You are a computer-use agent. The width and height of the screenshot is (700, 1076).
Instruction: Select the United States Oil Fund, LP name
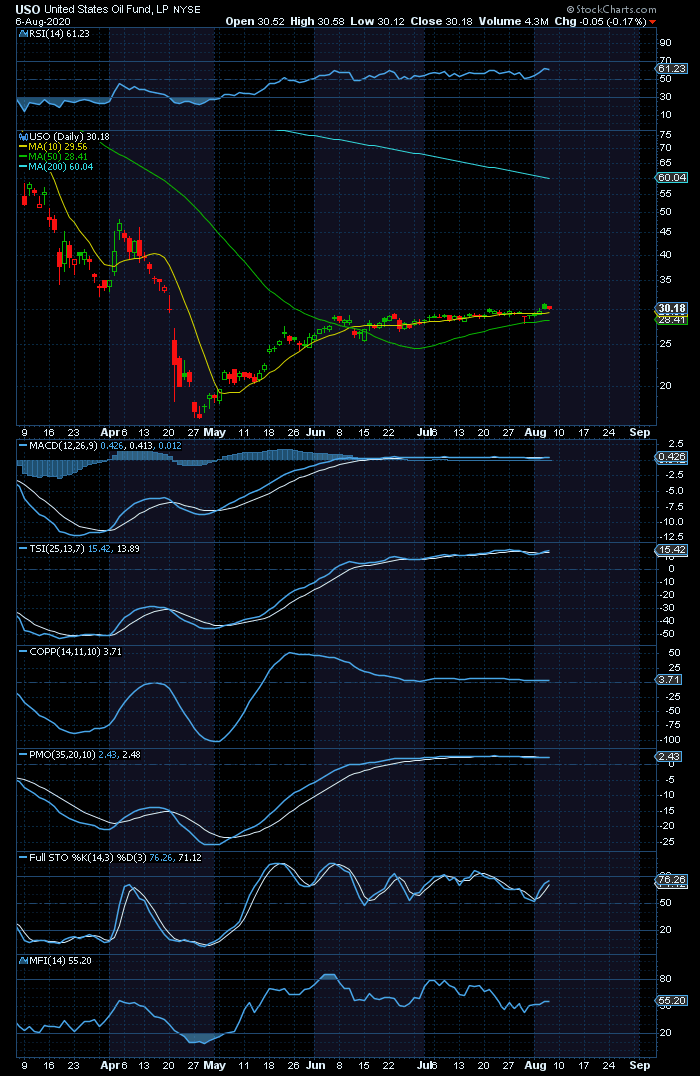[x=106, y=10]
